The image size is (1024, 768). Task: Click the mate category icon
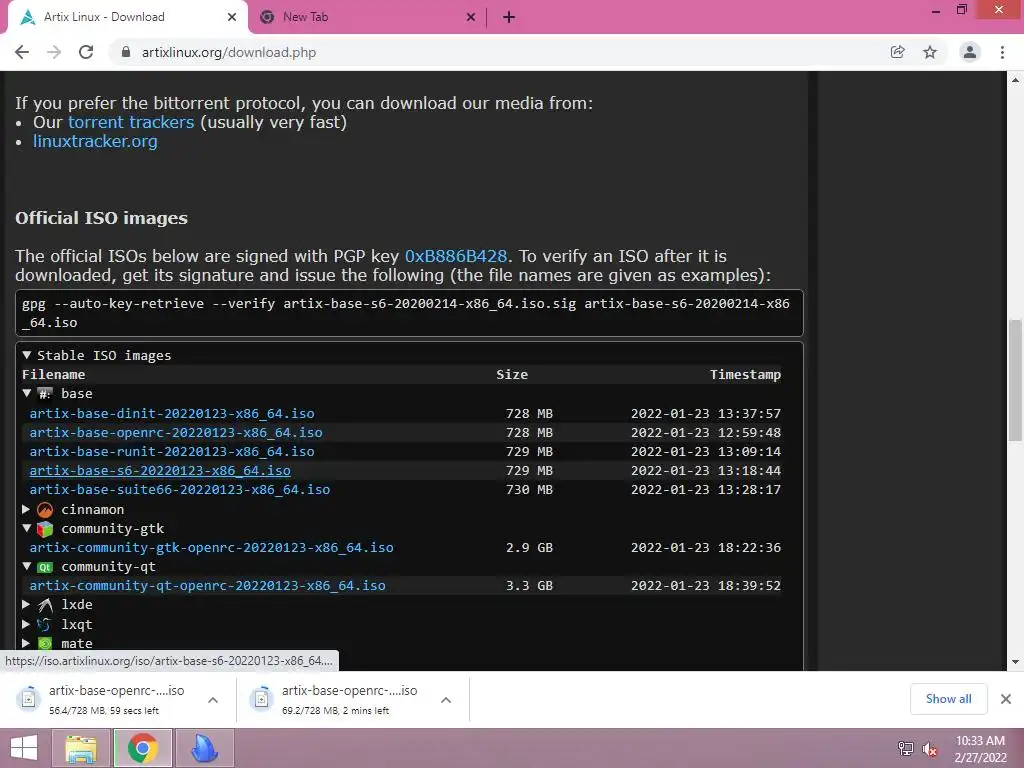pos(44,643)
